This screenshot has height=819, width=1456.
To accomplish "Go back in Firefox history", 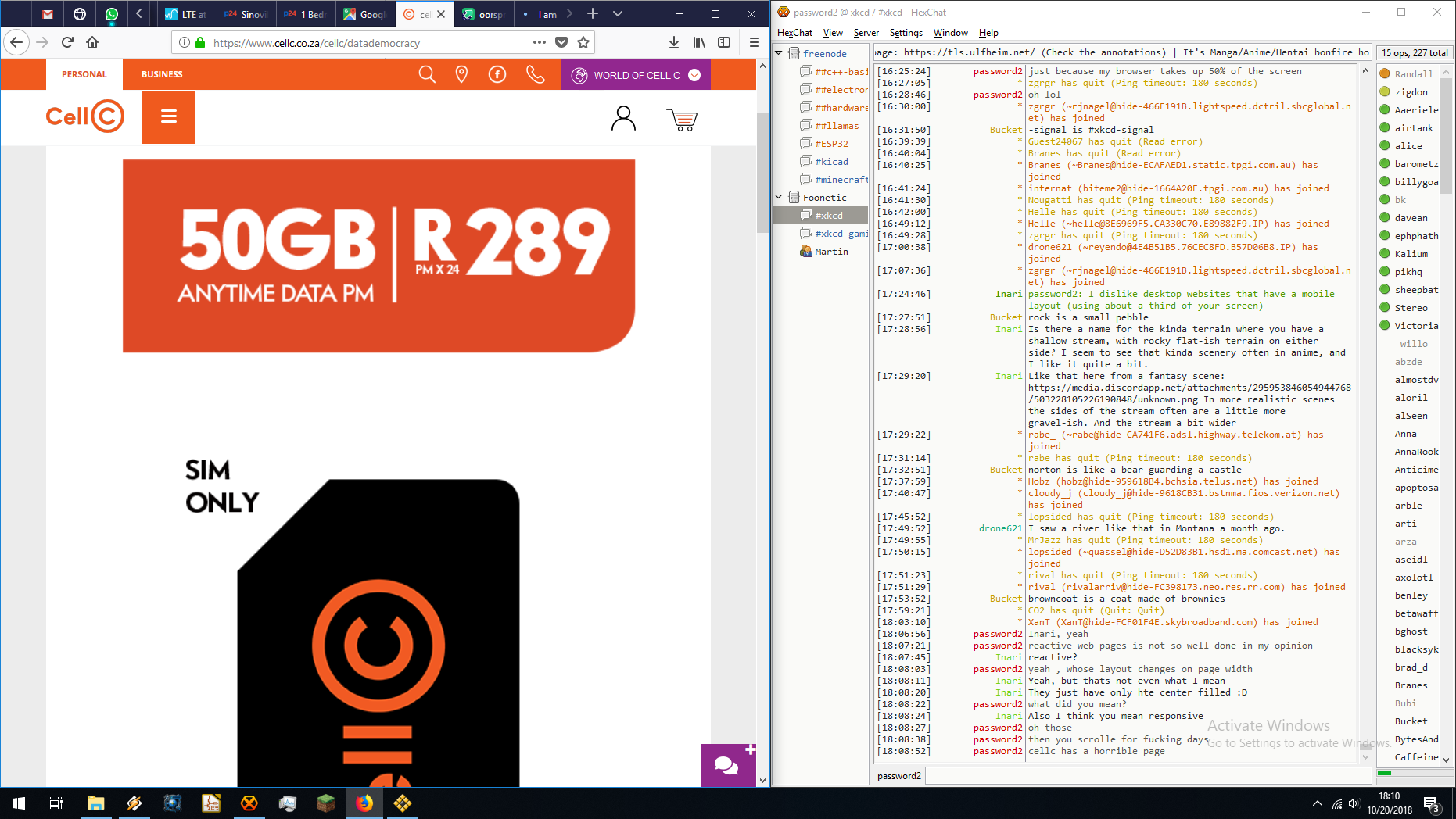I will pos(17,42).
